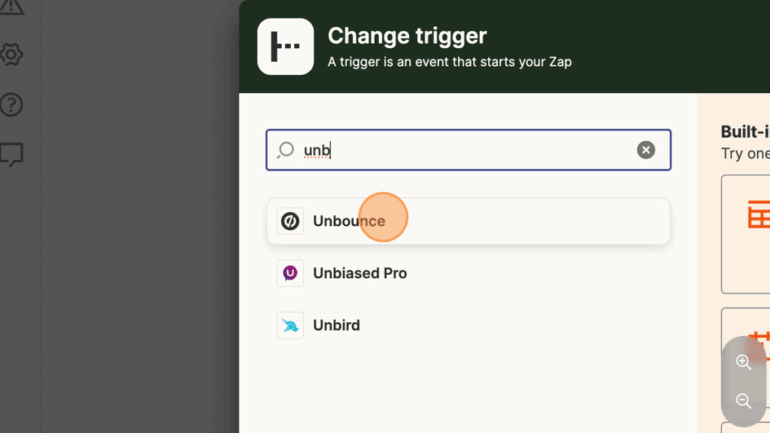Click the magnifying glass search icon
The height and width of the screenshot is (433, 770).
pos(286,150)
